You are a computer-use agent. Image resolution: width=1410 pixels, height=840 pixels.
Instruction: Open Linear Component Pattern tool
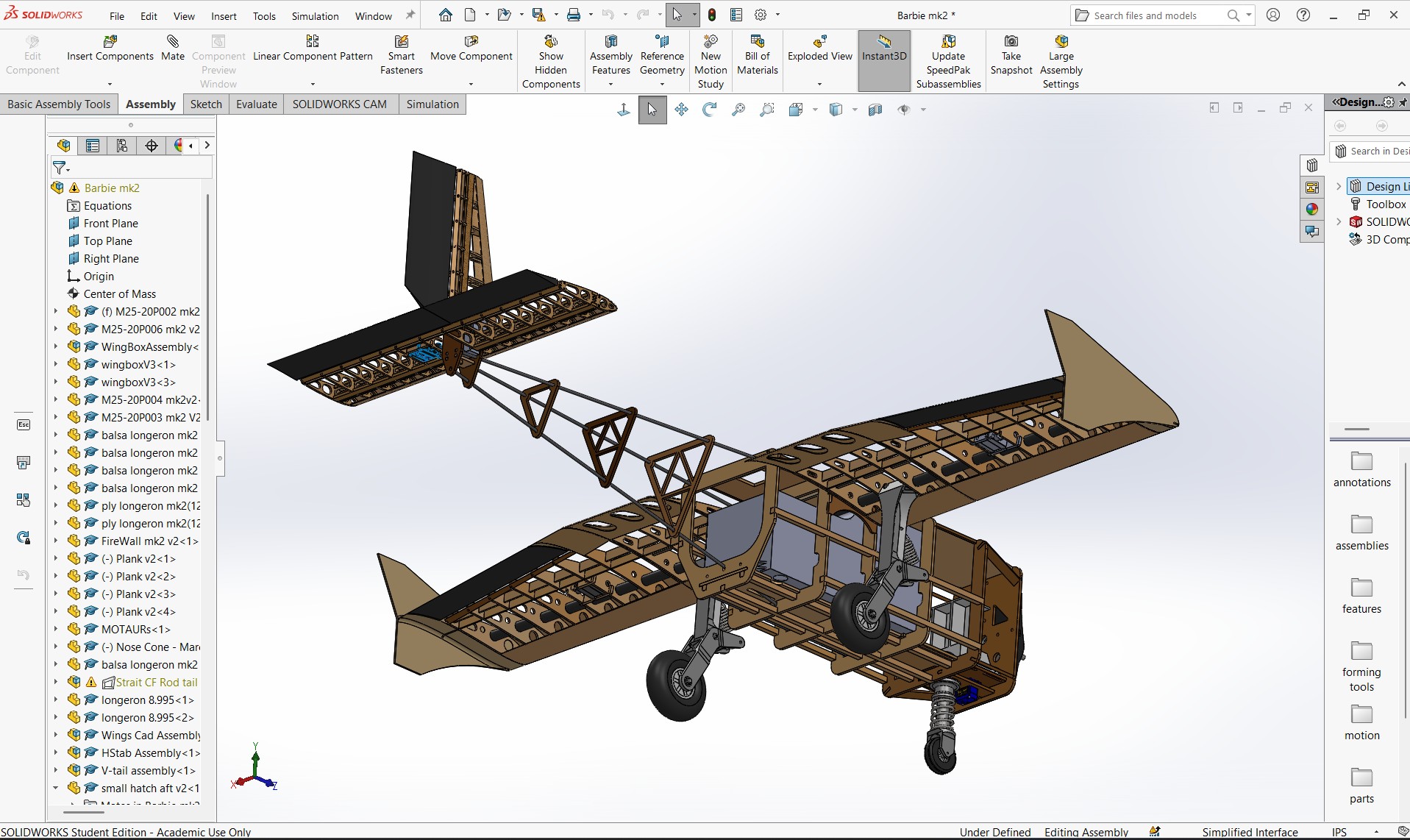pyautogui.click(x=313, y=49)
